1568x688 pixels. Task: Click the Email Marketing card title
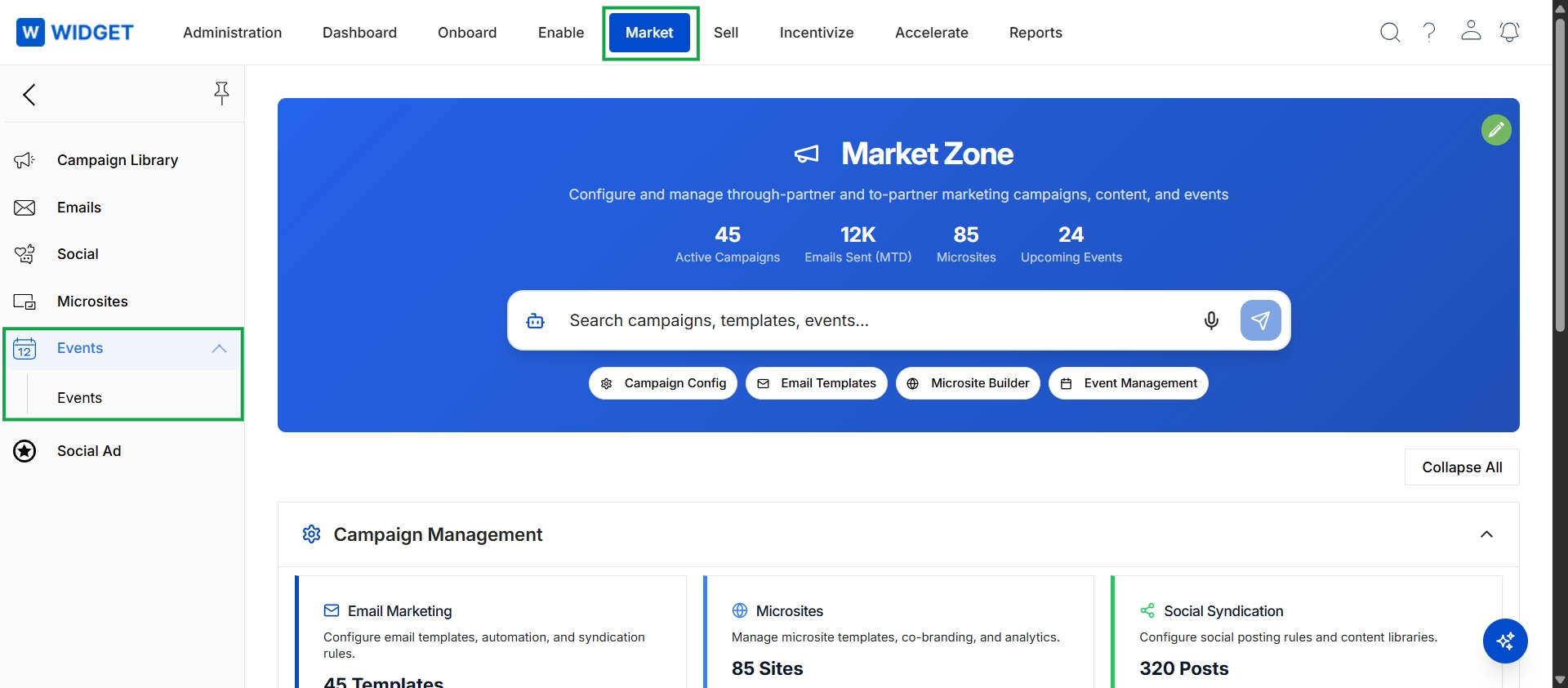tap(400, 611)
